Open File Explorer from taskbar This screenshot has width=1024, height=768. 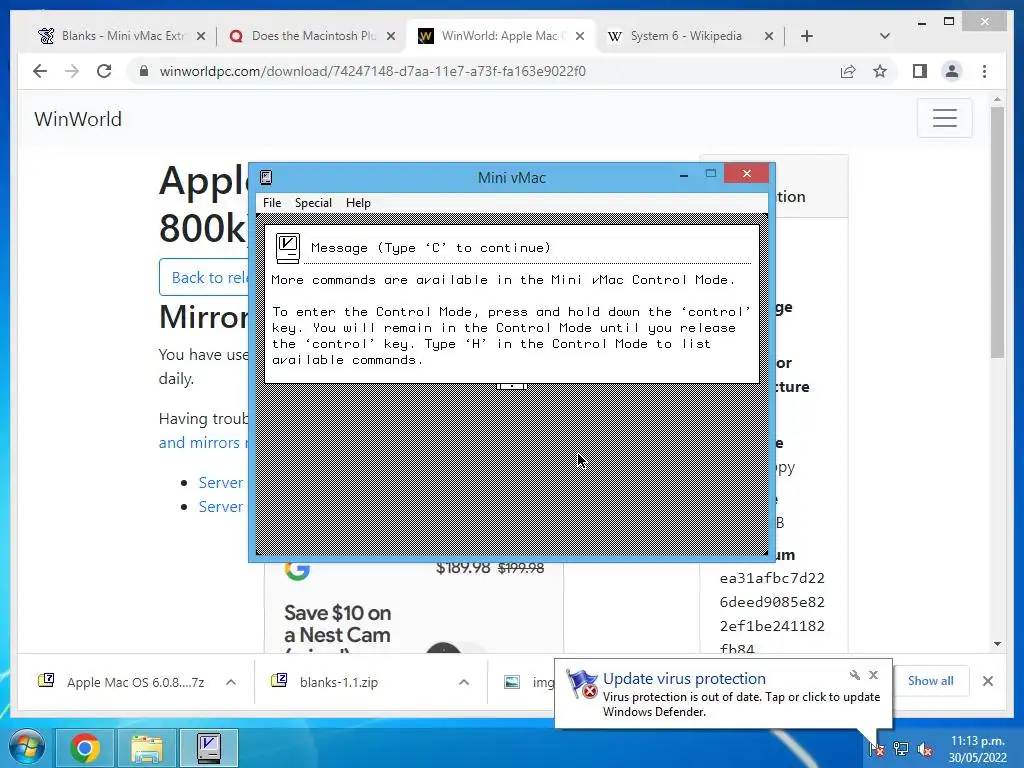point(147,748)
